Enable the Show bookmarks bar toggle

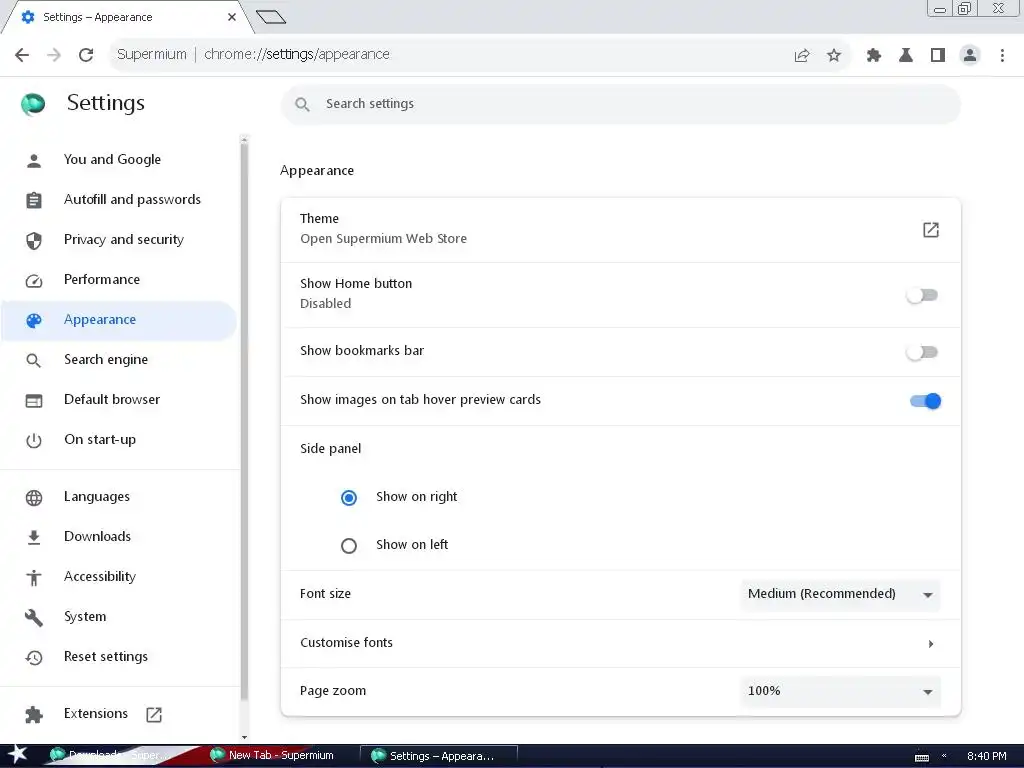922,353
